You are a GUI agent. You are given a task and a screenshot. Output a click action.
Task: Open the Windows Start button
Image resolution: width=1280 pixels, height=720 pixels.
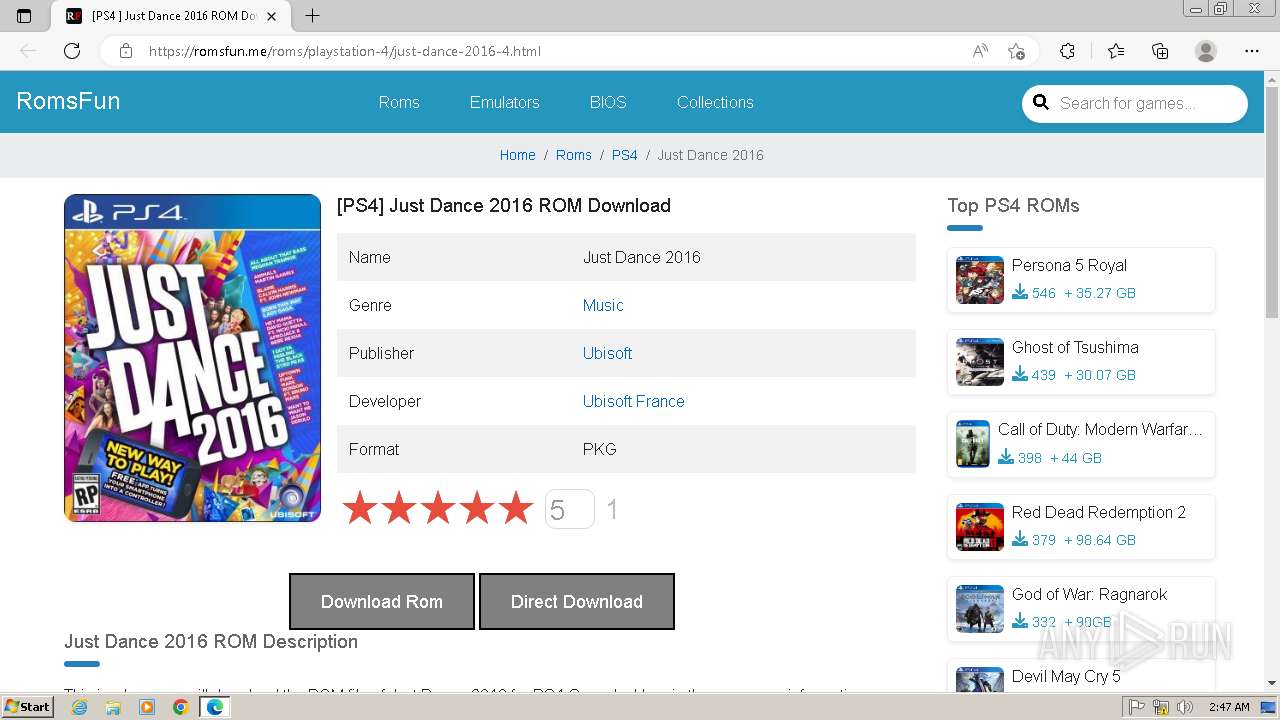[28, 707]
